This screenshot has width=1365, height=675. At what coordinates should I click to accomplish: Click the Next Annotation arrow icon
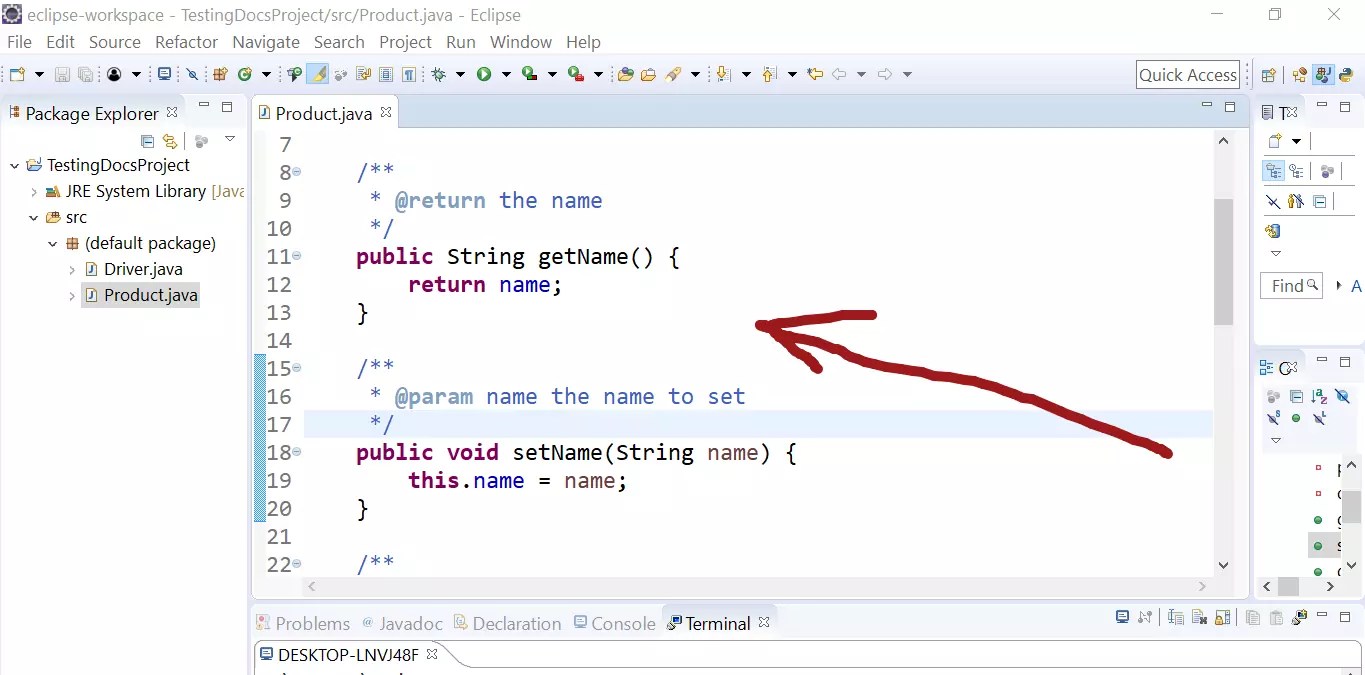[x=723, y=74]
